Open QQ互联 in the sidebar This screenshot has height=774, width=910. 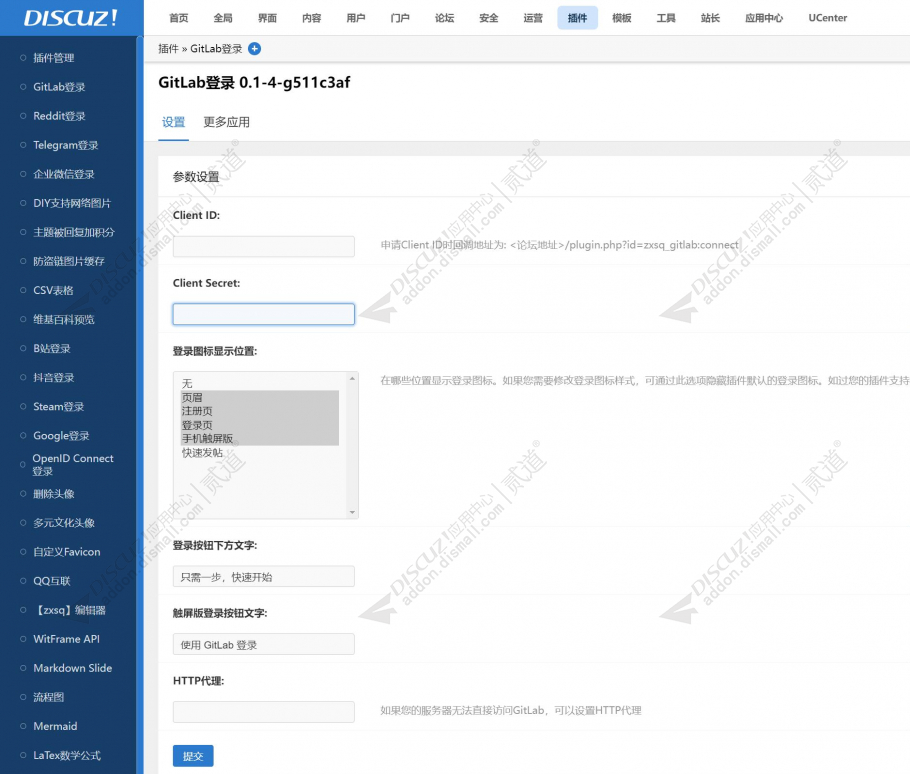[52, 581]
